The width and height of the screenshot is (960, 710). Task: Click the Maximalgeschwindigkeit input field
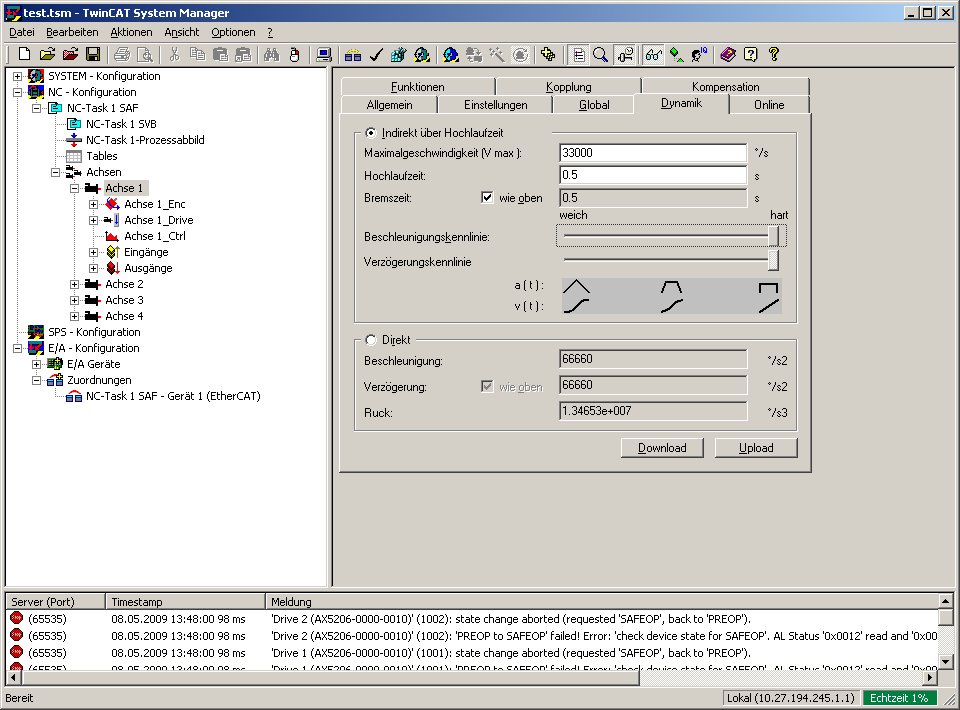click(653, 153)
